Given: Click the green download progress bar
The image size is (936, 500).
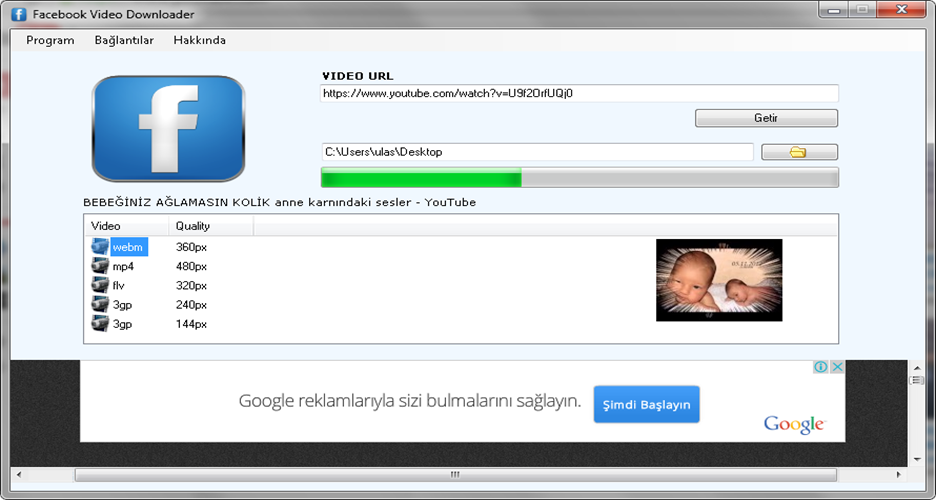Looking at the screenshot, I should pyautogui.click(x=580, y=178).
